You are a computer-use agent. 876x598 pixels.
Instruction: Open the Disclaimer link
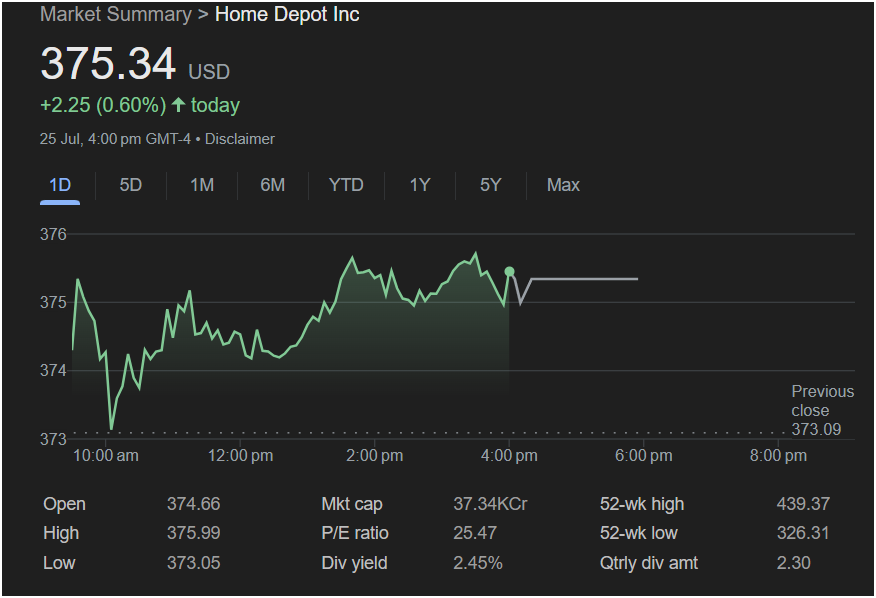pyautogui.click(x=240, y=139)
